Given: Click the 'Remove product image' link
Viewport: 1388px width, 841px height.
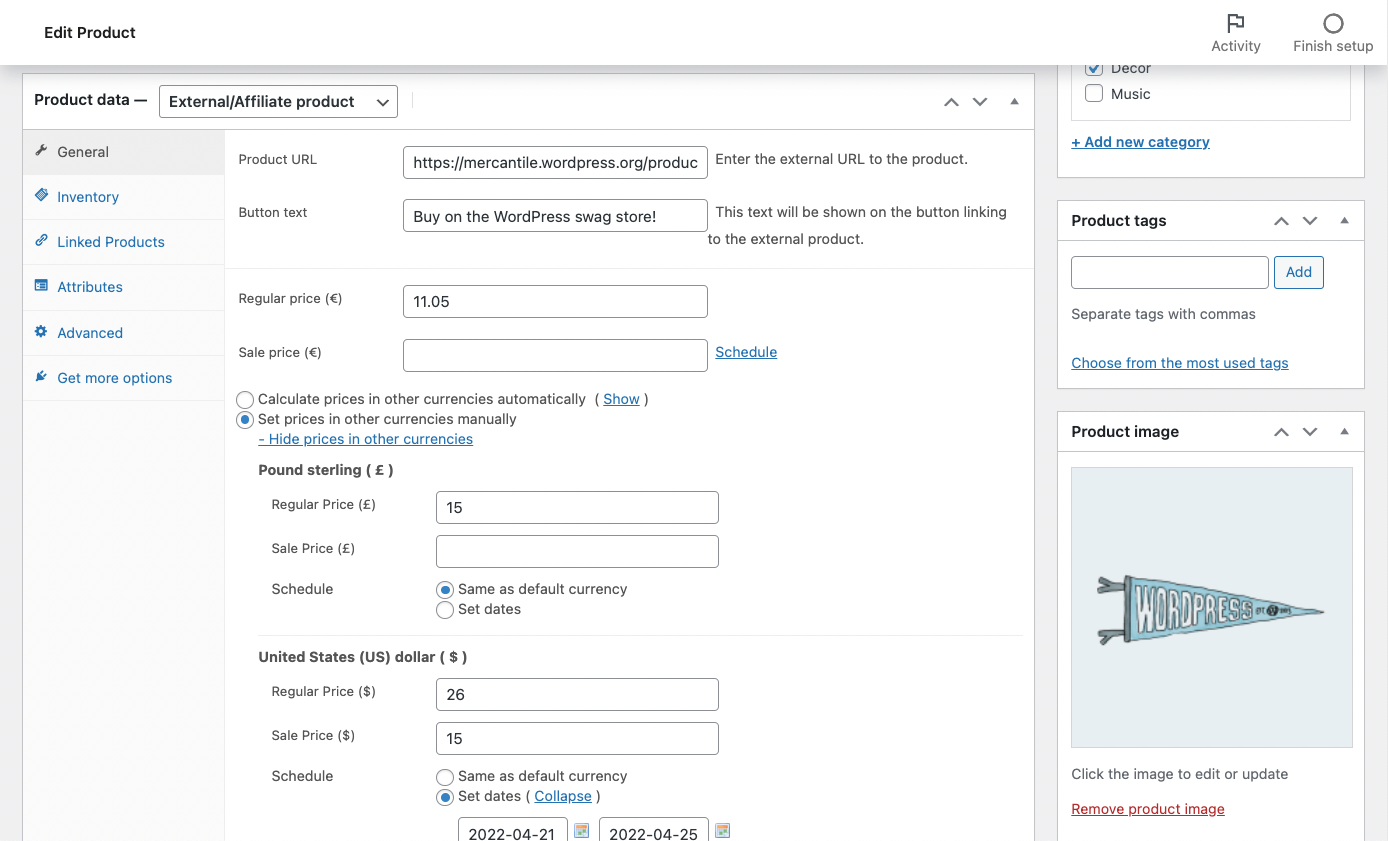Looking at the screenshot, I should (x=1147, y=809).
